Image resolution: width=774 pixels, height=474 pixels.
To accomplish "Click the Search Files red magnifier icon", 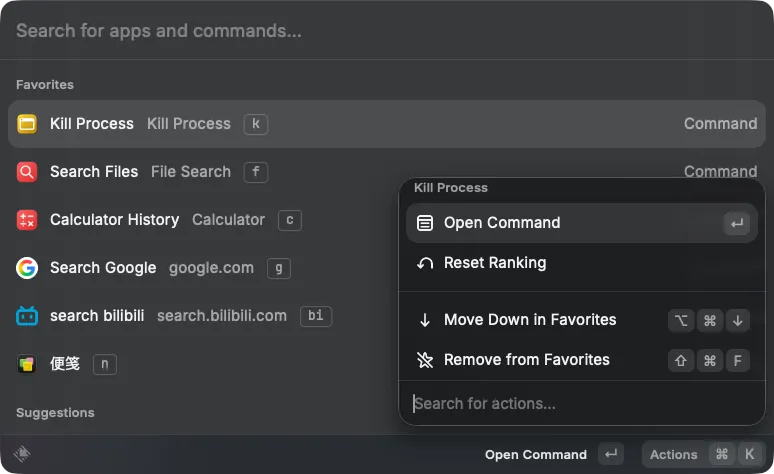I will (x=27, y=172).
